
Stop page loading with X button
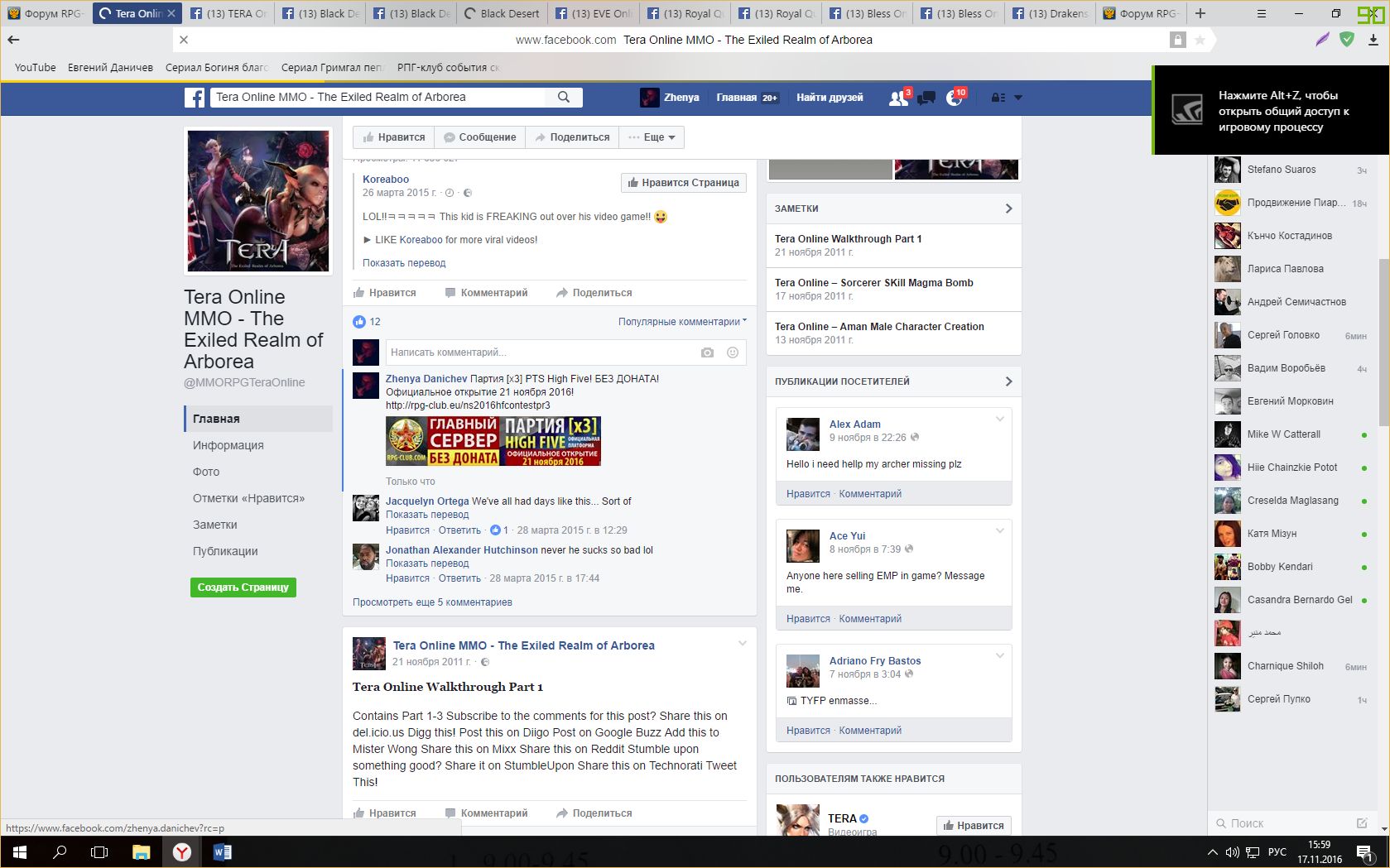pyautogui.click(x=184, y=40)
